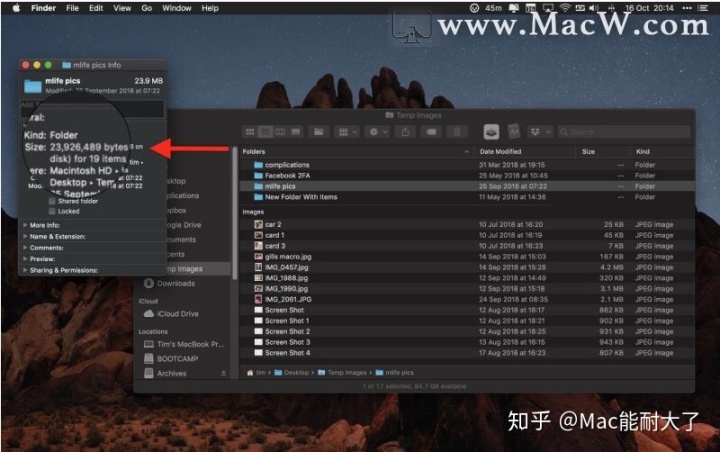The image size is (720, 452).
Task: Click Temp Images in the path bar
Action: 342,373
